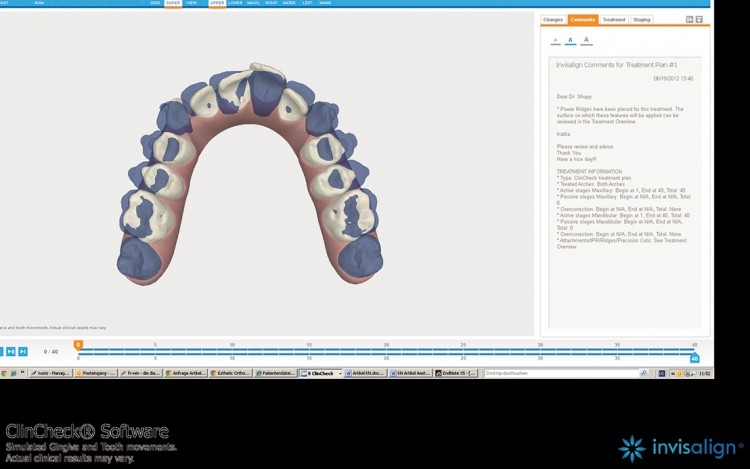The height and width of the screenshot is (469, 750).
Task: Click lower staging bar at stage 10
Action: click(232, 354)
